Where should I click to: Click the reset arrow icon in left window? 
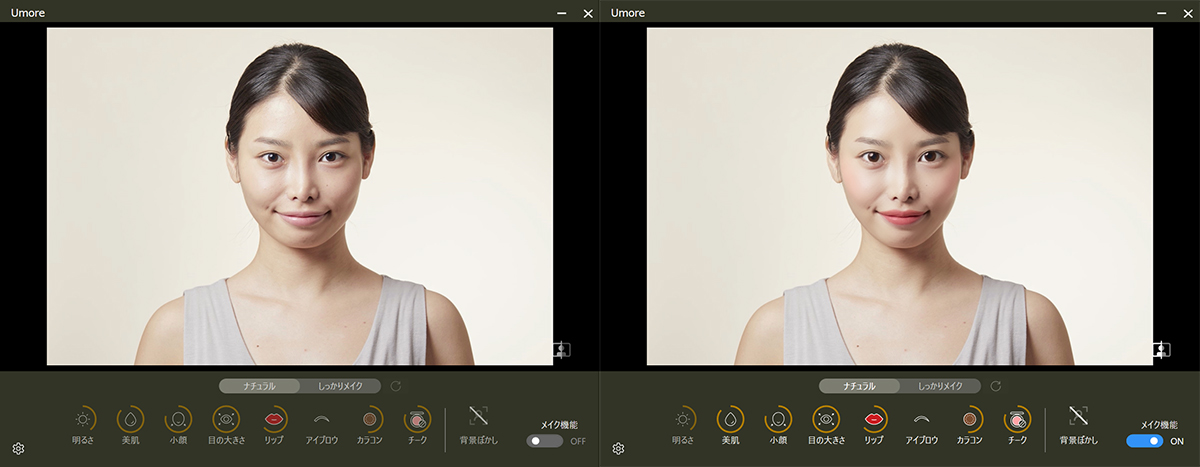click(396, 386)
